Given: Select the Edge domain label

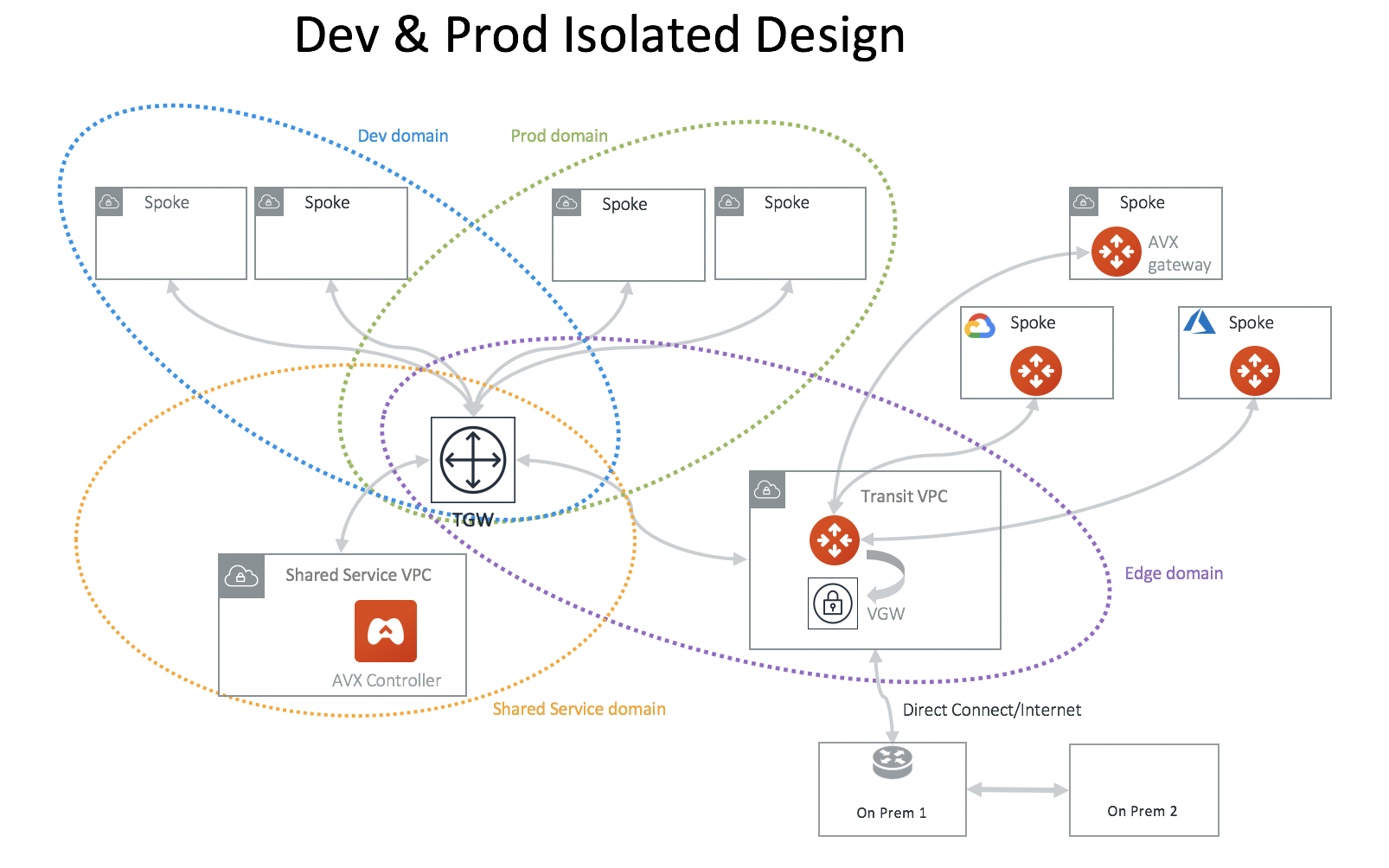Looking at the screenshot, I should (1174, 573).
